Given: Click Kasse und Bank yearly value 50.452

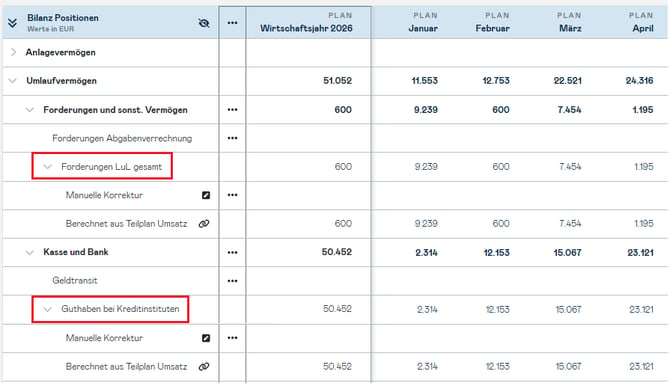Looking at the screenshot, I should click(337, 252).
